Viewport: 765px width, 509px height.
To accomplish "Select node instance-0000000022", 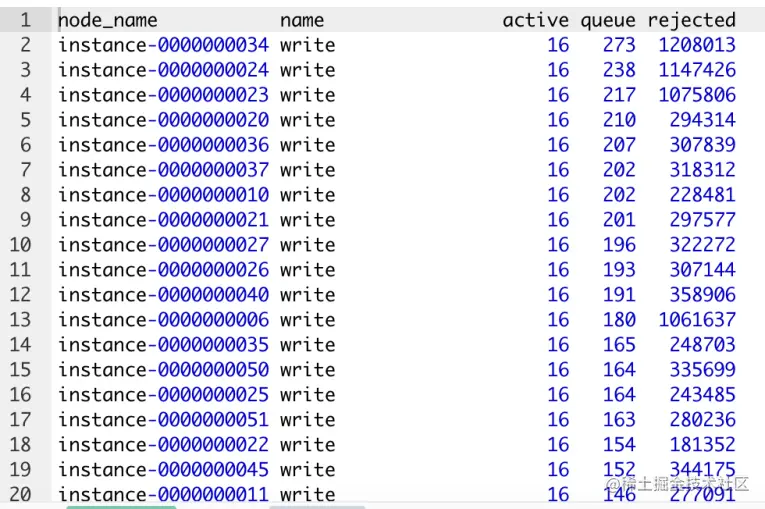I will pos(163,445).
